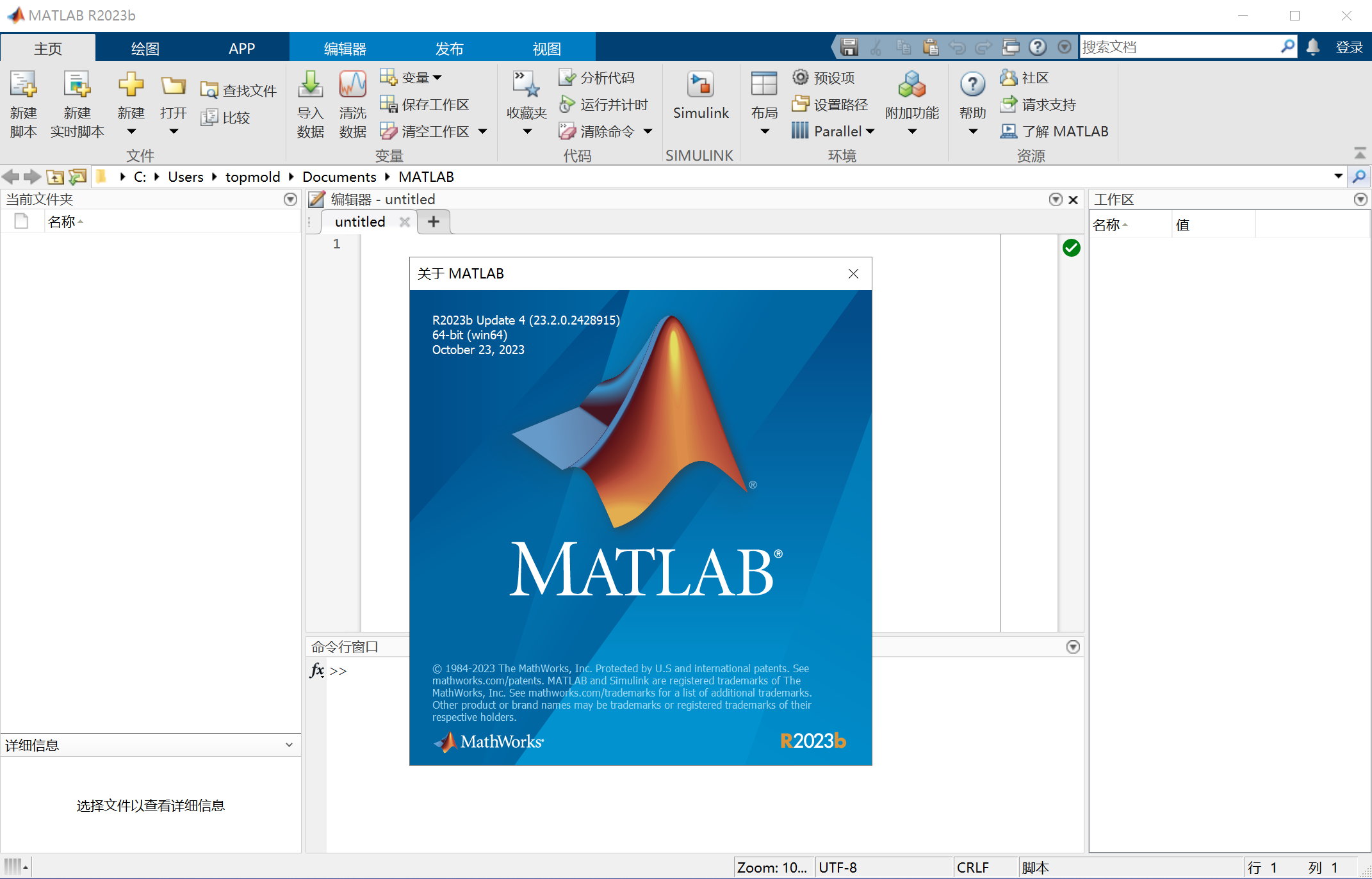Image resolution: width=1372 pixels, height=879 pixels.
Task: Close the untitled editor tab
Action: (404, 222)
